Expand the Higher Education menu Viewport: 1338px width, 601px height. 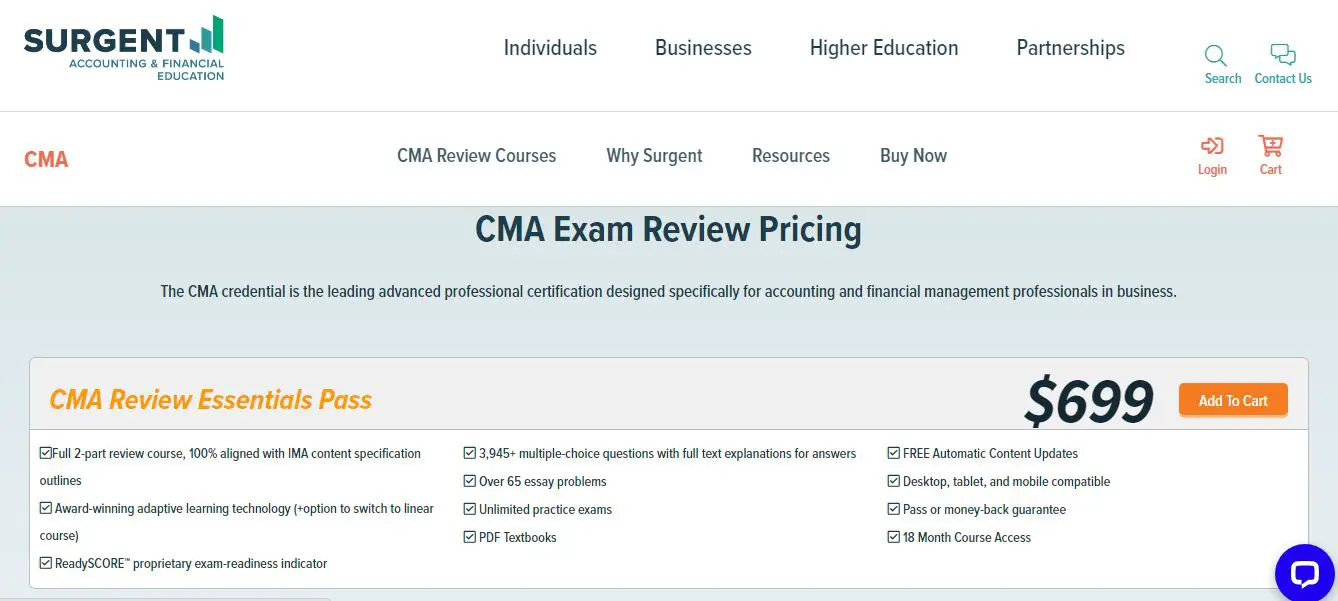pyautogui.click(x=884, y=48)
